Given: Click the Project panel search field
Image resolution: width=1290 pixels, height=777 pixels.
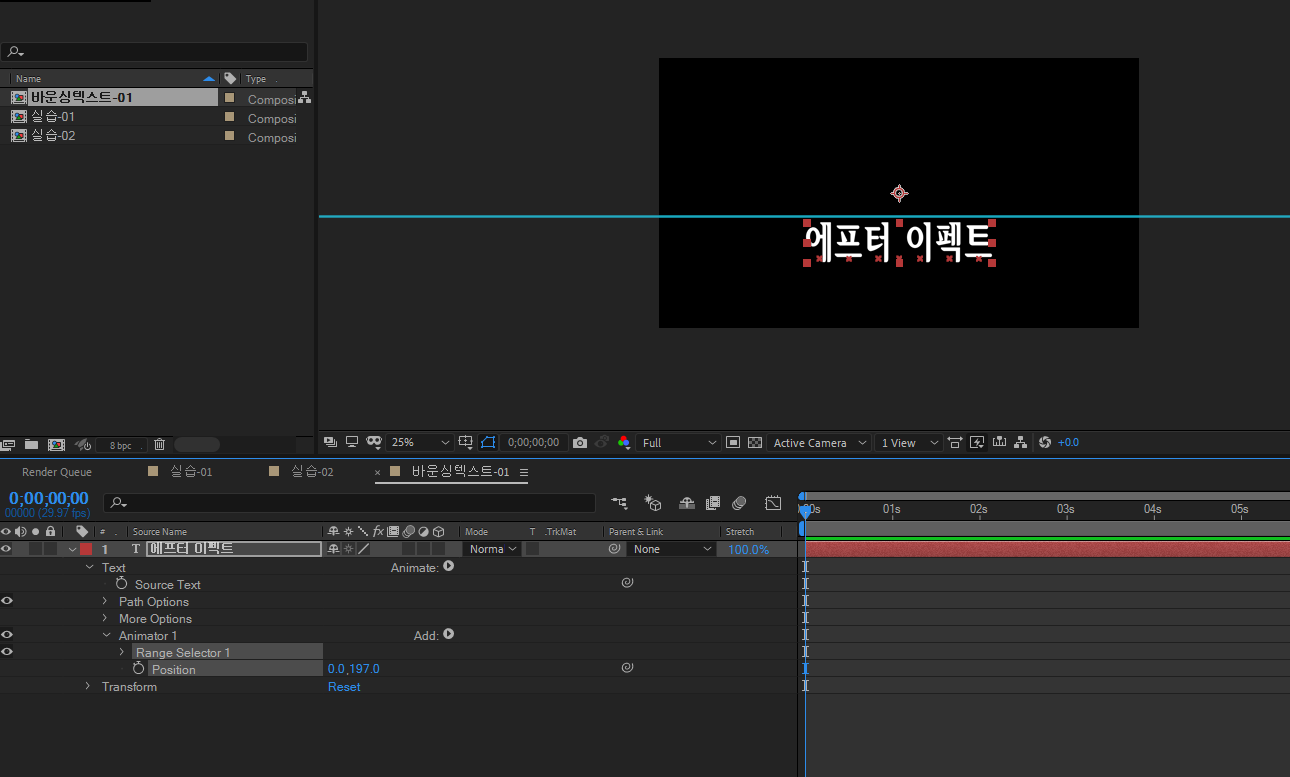Looking at the screenshot, I should [x=154, y=52].
